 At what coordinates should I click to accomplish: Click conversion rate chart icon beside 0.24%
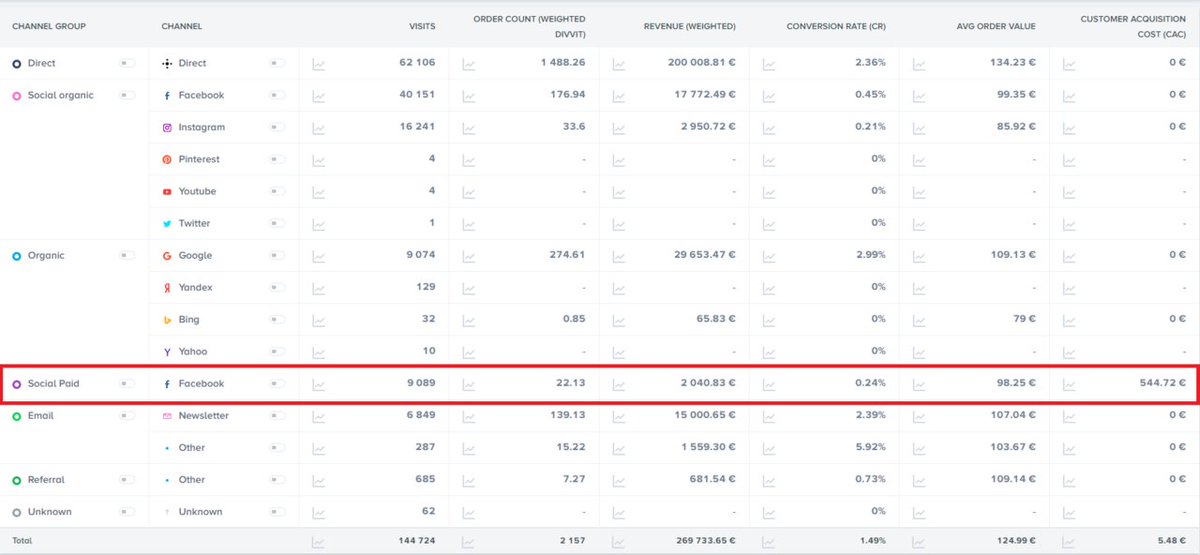click(769, 384)
